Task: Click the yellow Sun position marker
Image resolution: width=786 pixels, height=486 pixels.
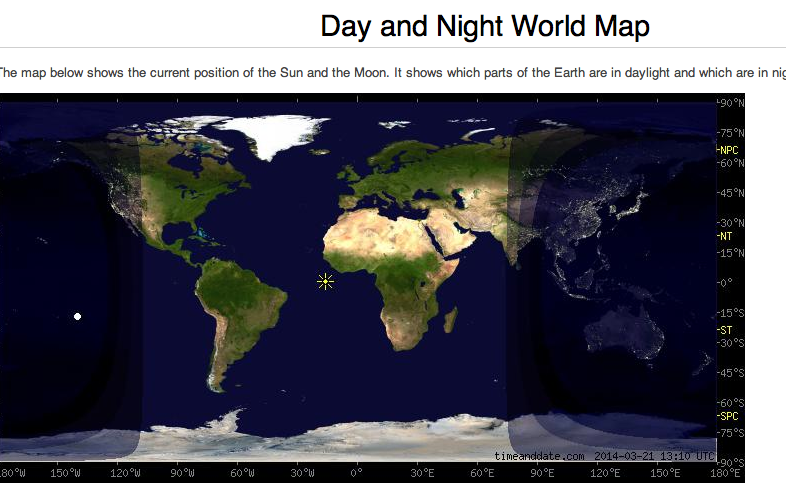Action: 325,281
